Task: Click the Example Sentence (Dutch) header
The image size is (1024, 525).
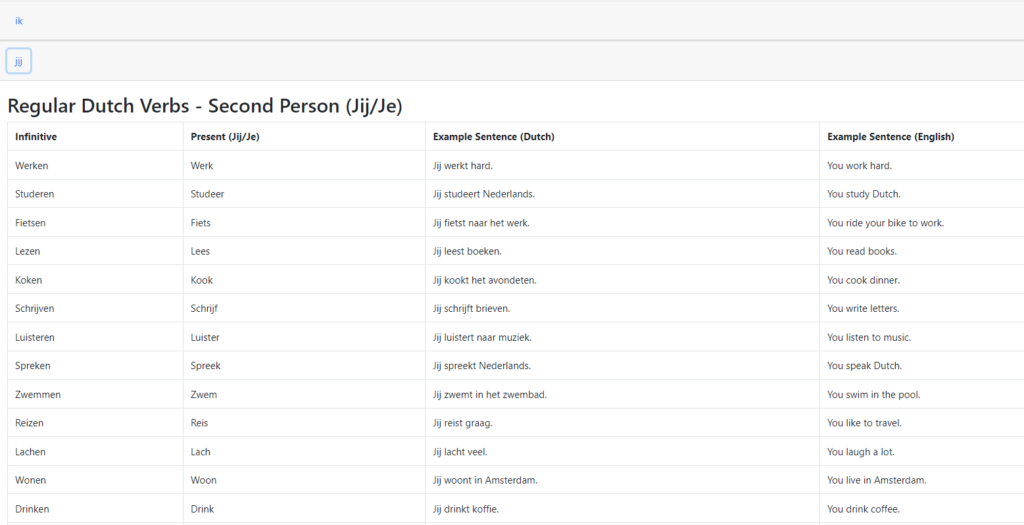Action: tap(493, 137)
